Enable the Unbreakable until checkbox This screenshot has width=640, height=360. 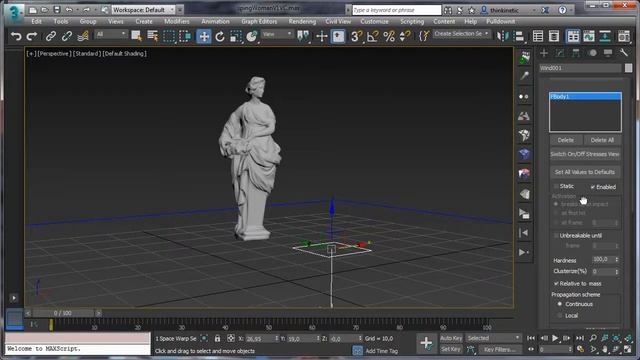coord(556,236)
